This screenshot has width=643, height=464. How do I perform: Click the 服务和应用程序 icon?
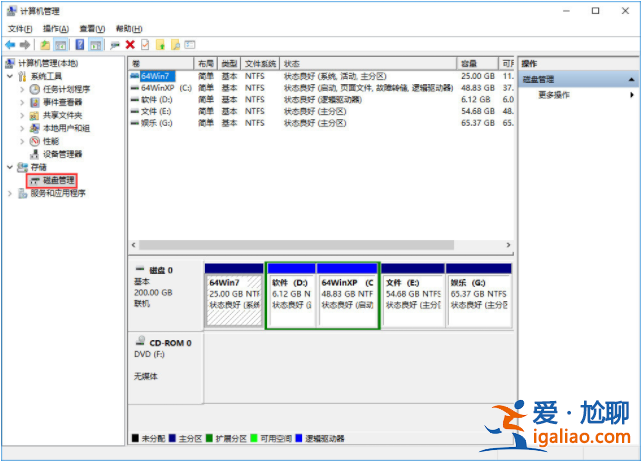pos(23,194)
